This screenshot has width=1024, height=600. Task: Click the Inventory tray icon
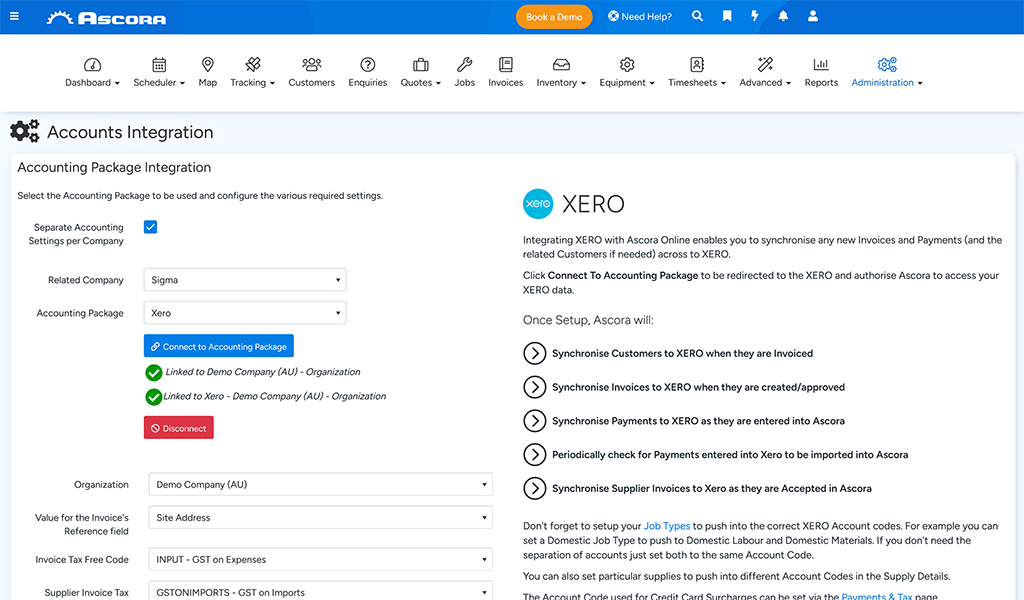coord(561,65)
